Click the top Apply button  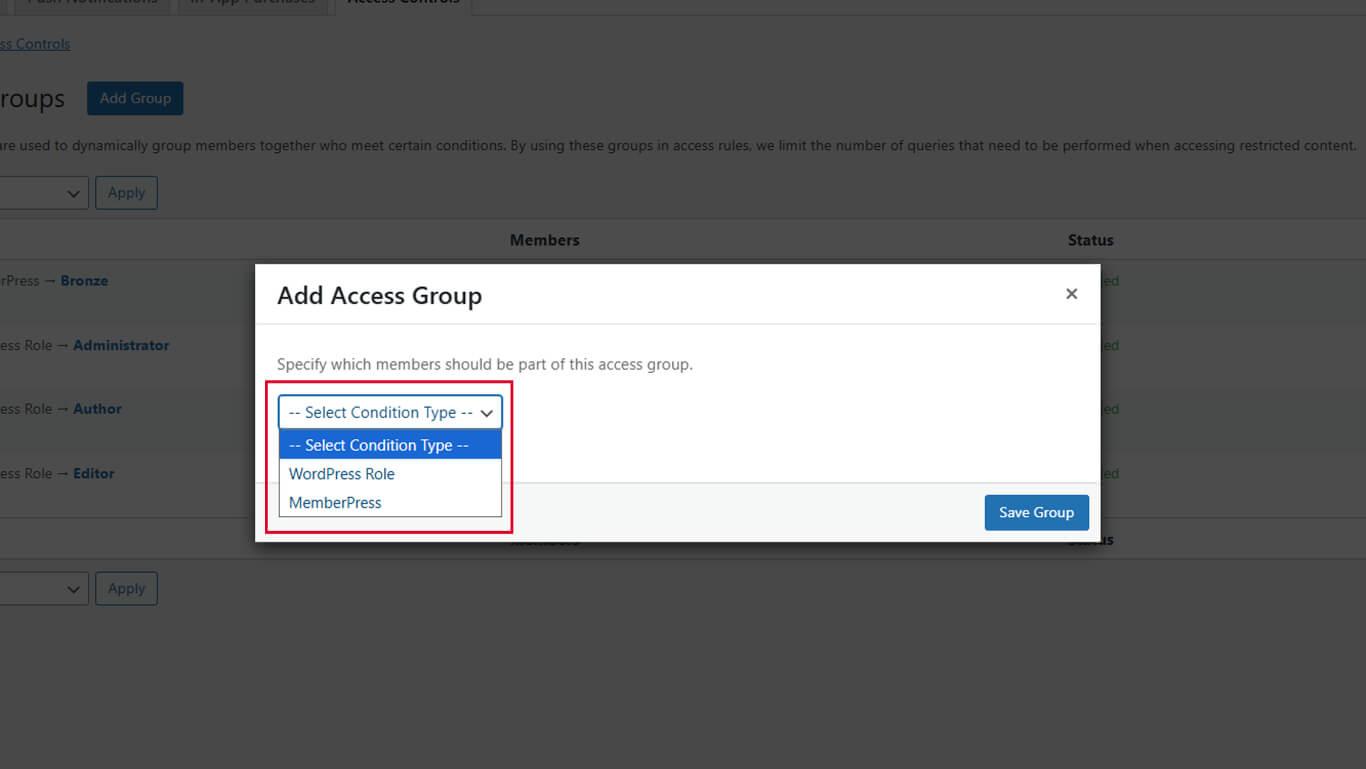(x=126, y=193)
